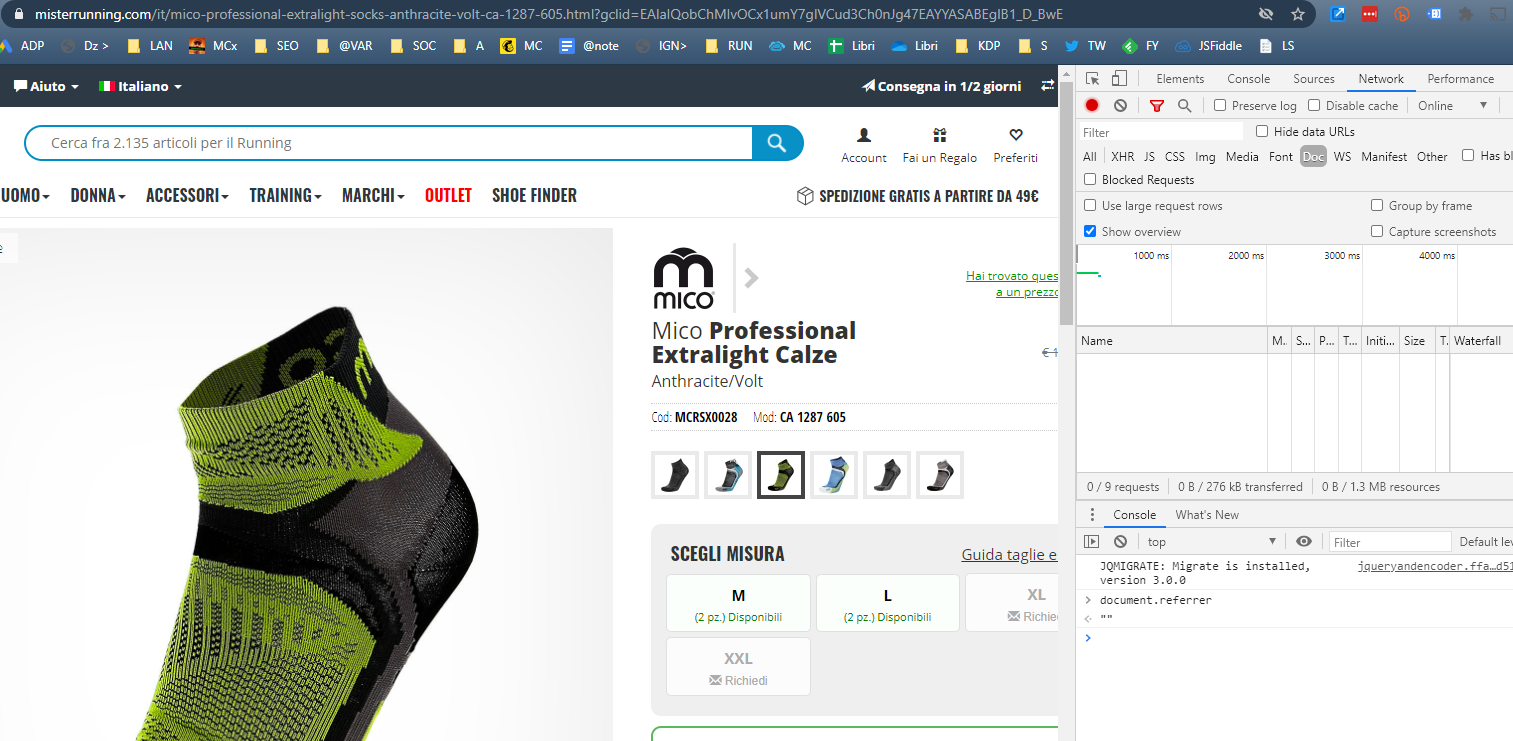The width and height of the screenshot is (1513, 741).
Task: Enable the Preserve log checkbox
Action: pyautogui.click(x=1220, y=105)
